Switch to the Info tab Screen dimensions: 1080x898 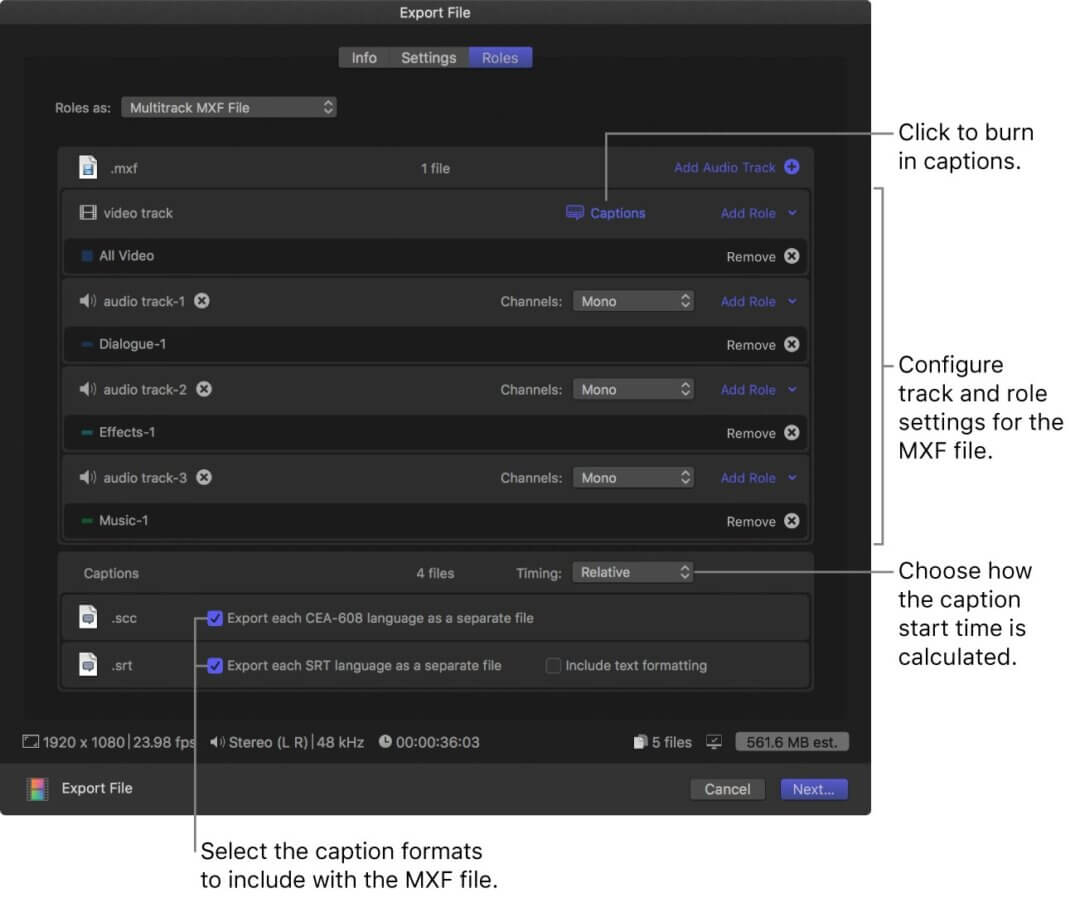364,57
